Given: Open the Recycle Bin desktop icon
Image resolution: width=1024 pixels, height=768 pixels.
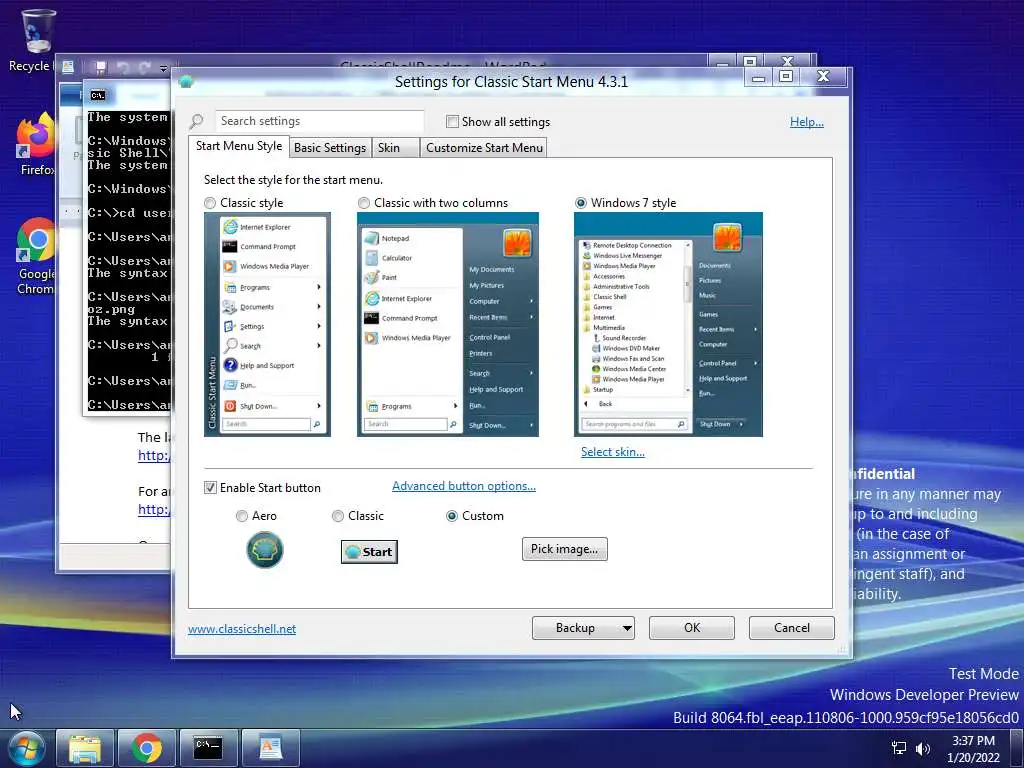Looking at the screenshot, I should pos(36,39).
